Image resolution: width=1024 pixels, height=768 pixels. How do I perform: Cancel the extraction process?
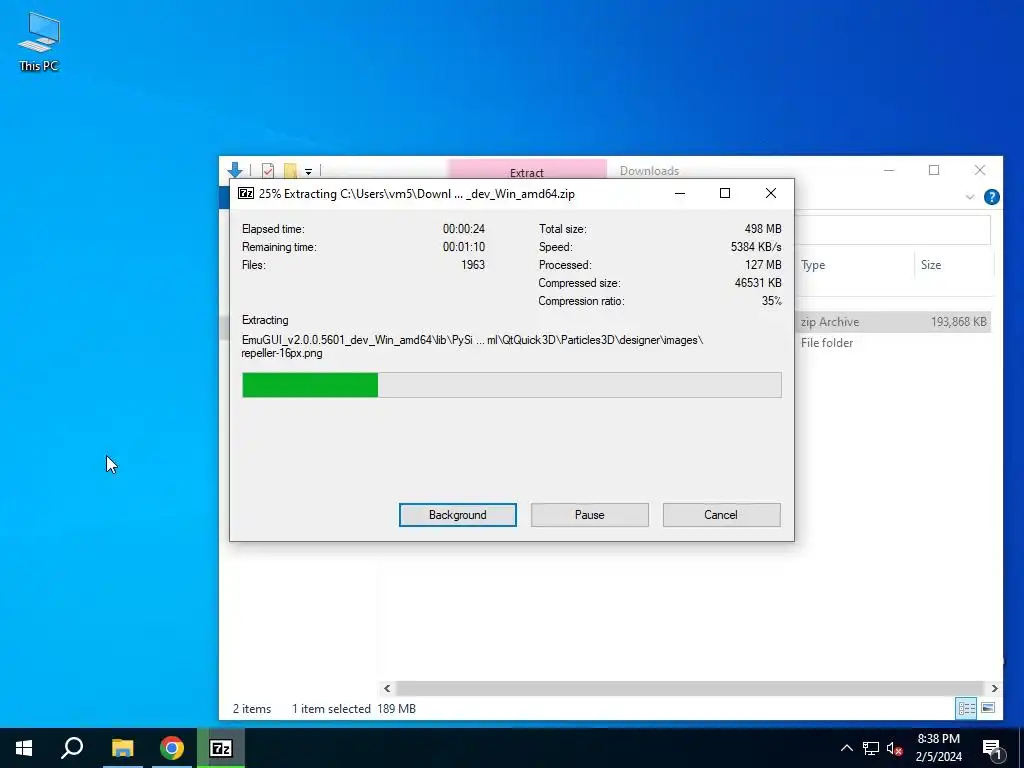(721, 515)
